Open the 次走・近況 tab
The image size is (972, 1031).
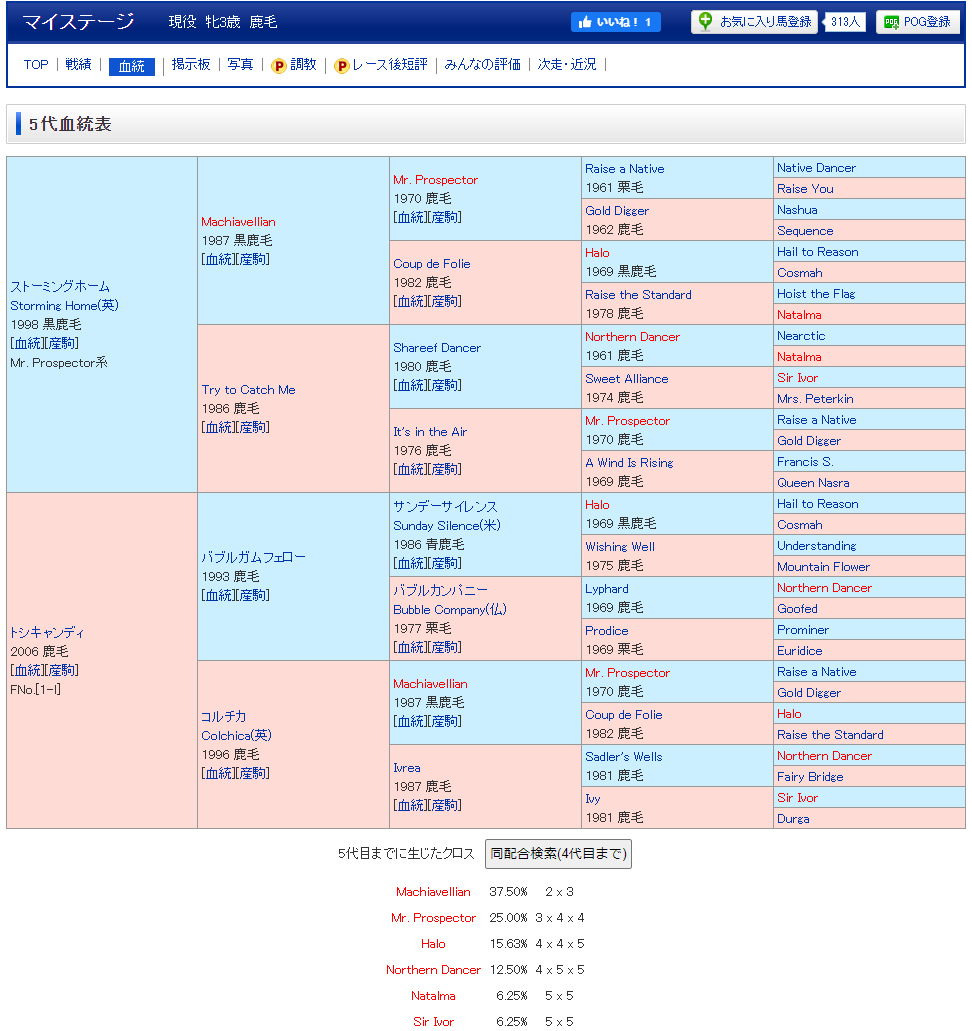pyautogui.click(x=567, y=64)
